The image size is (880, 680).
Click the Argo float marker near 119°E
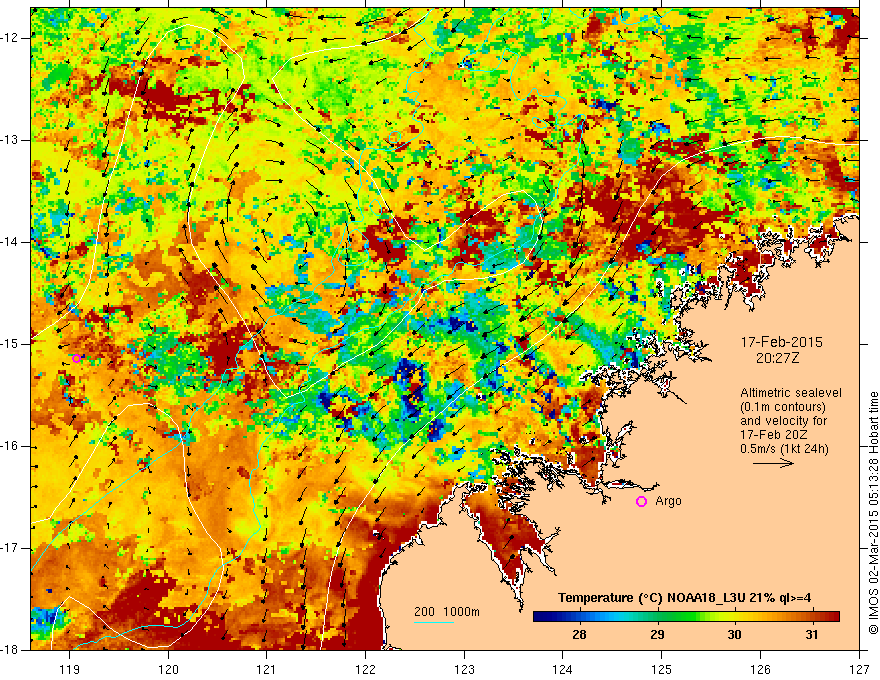pos(76,359)
